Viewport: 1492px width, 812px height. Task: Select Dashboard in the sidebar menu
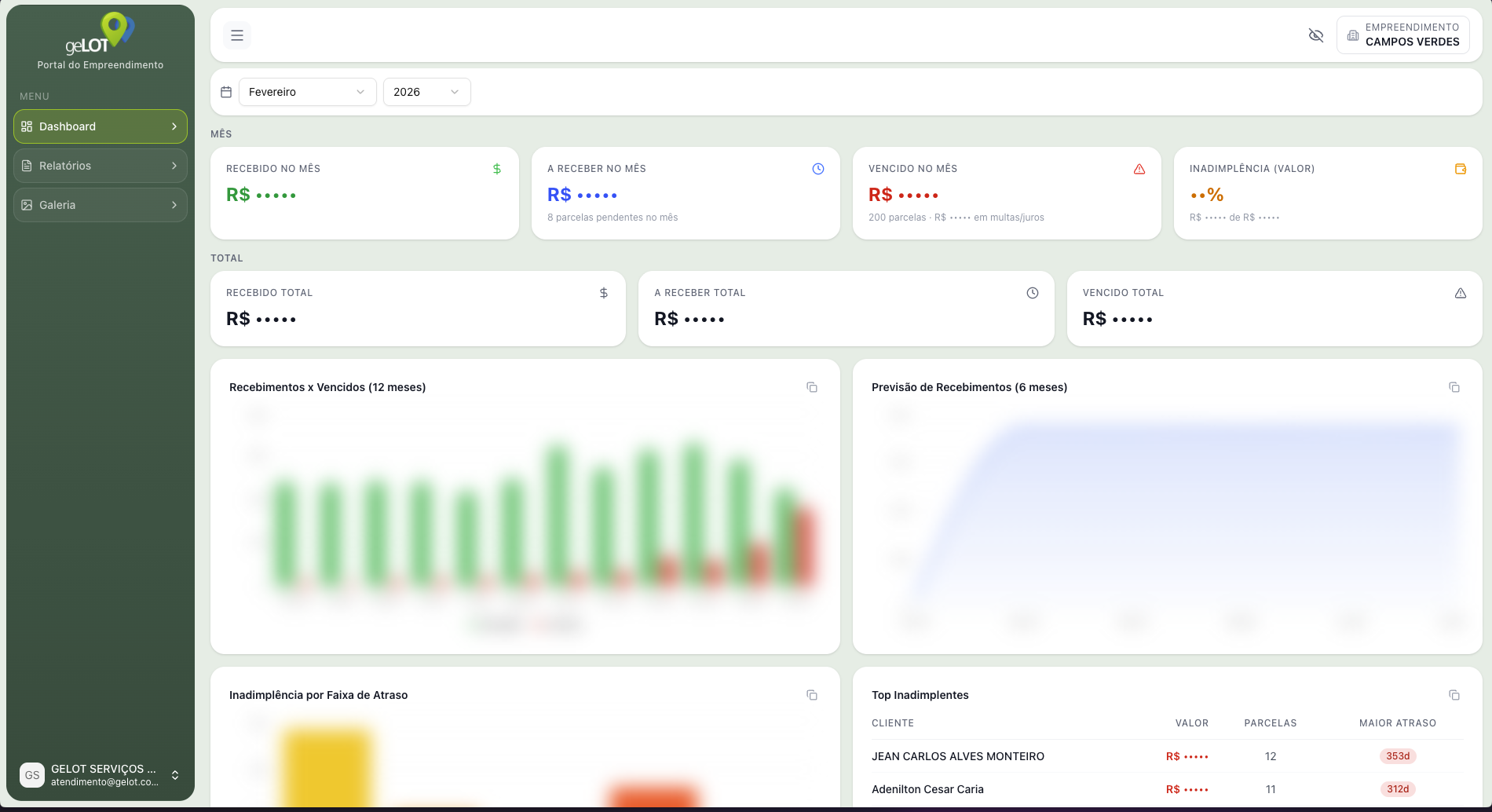click(x=101, y=126)
